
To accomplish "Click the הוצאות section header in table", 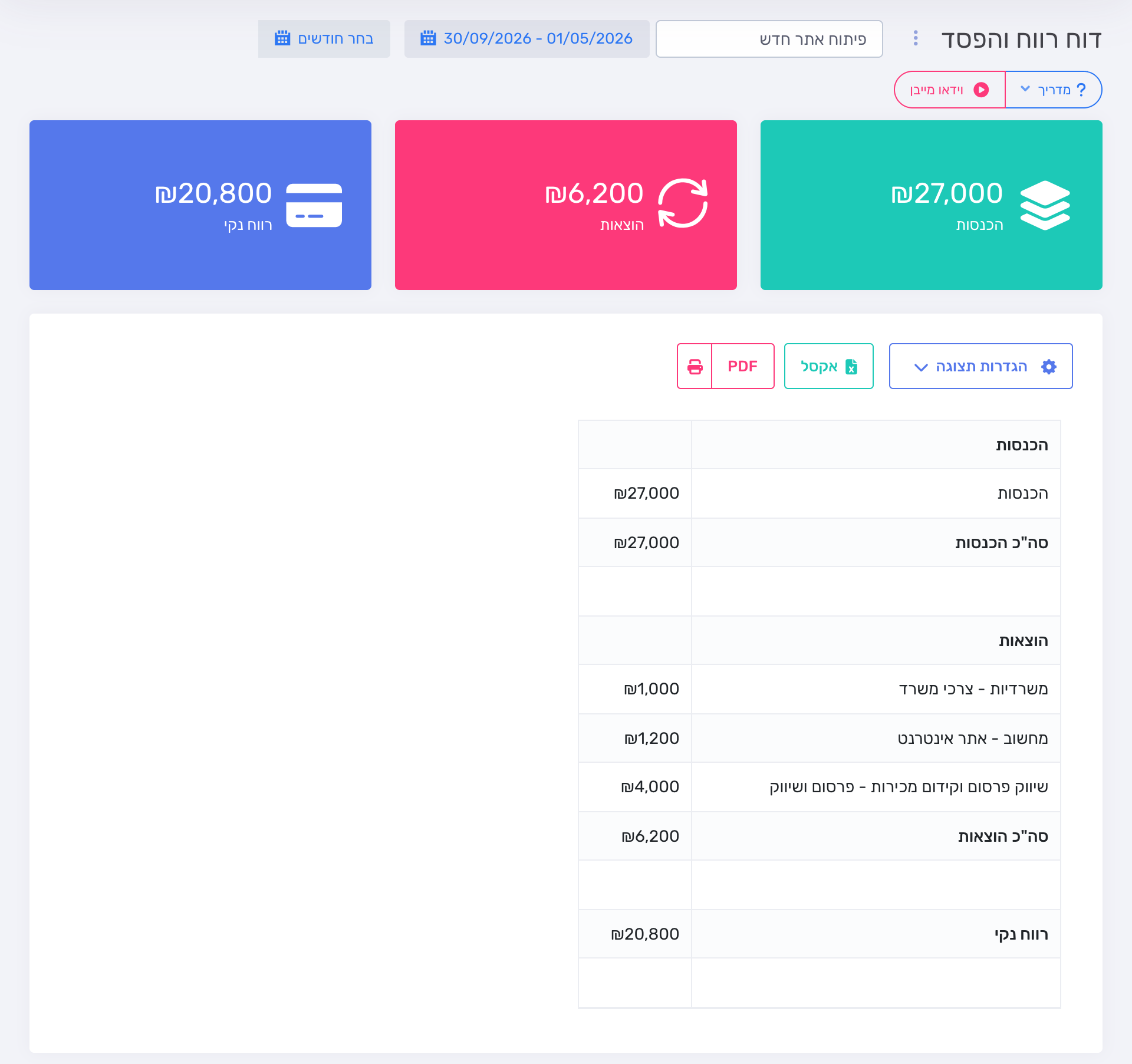I will click(1024, 641).
